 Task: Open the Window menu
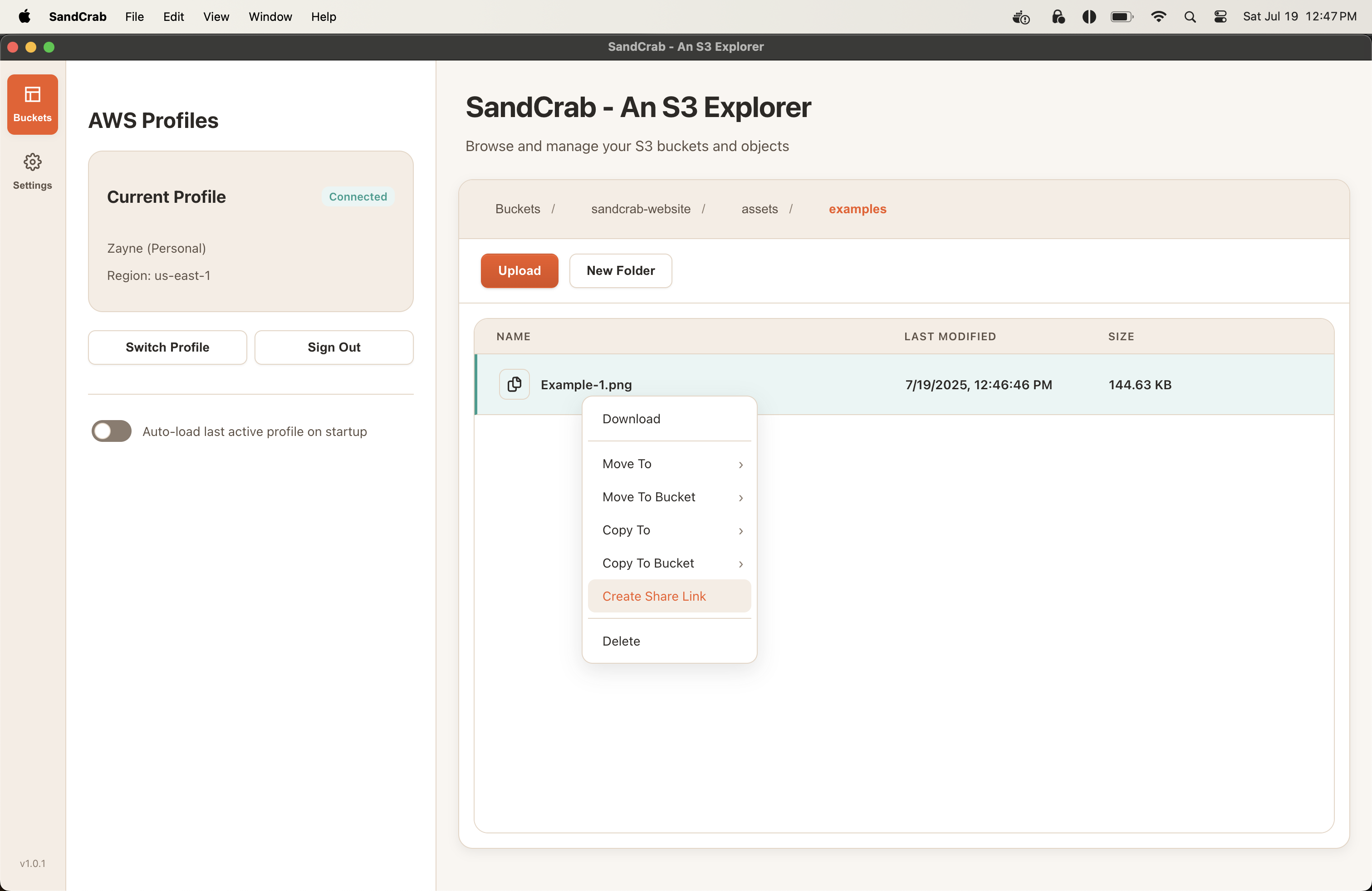pyautogui.click(x=270, y=16)
